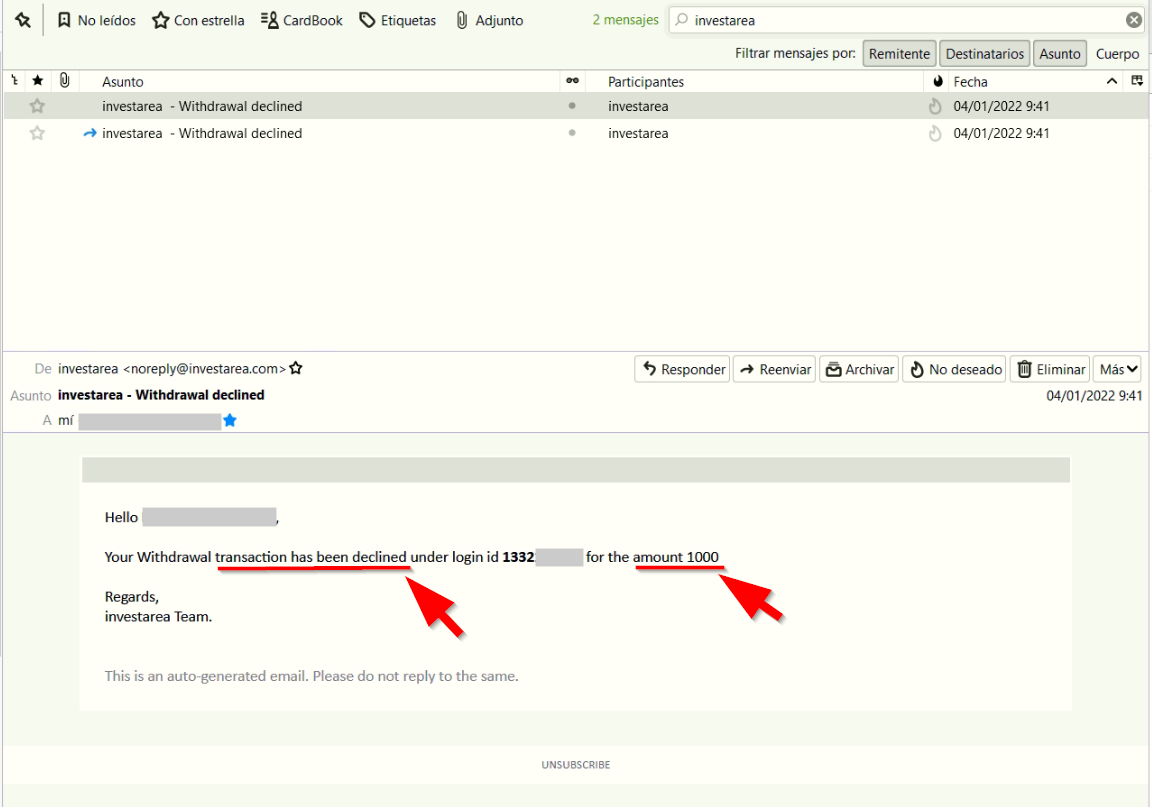Screen dimensions: 1152x807
Task: Pin the quick filter bar settings
Action: pos(23,20)
